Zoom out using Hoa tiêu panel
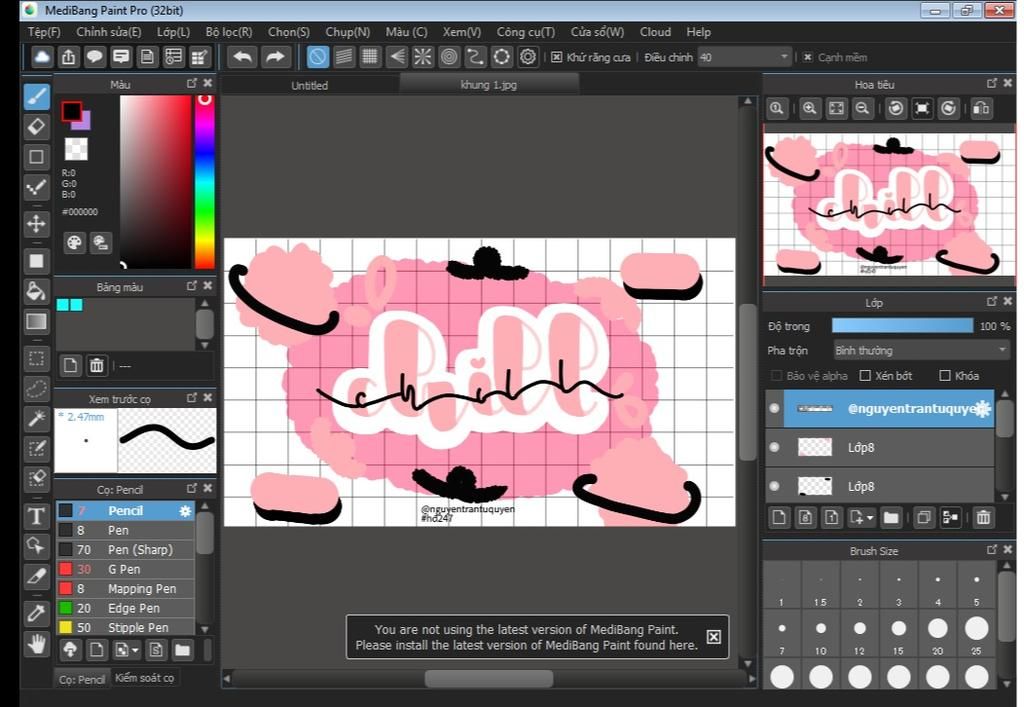This screenshot has height=707, width=1024. coord(862,108)
